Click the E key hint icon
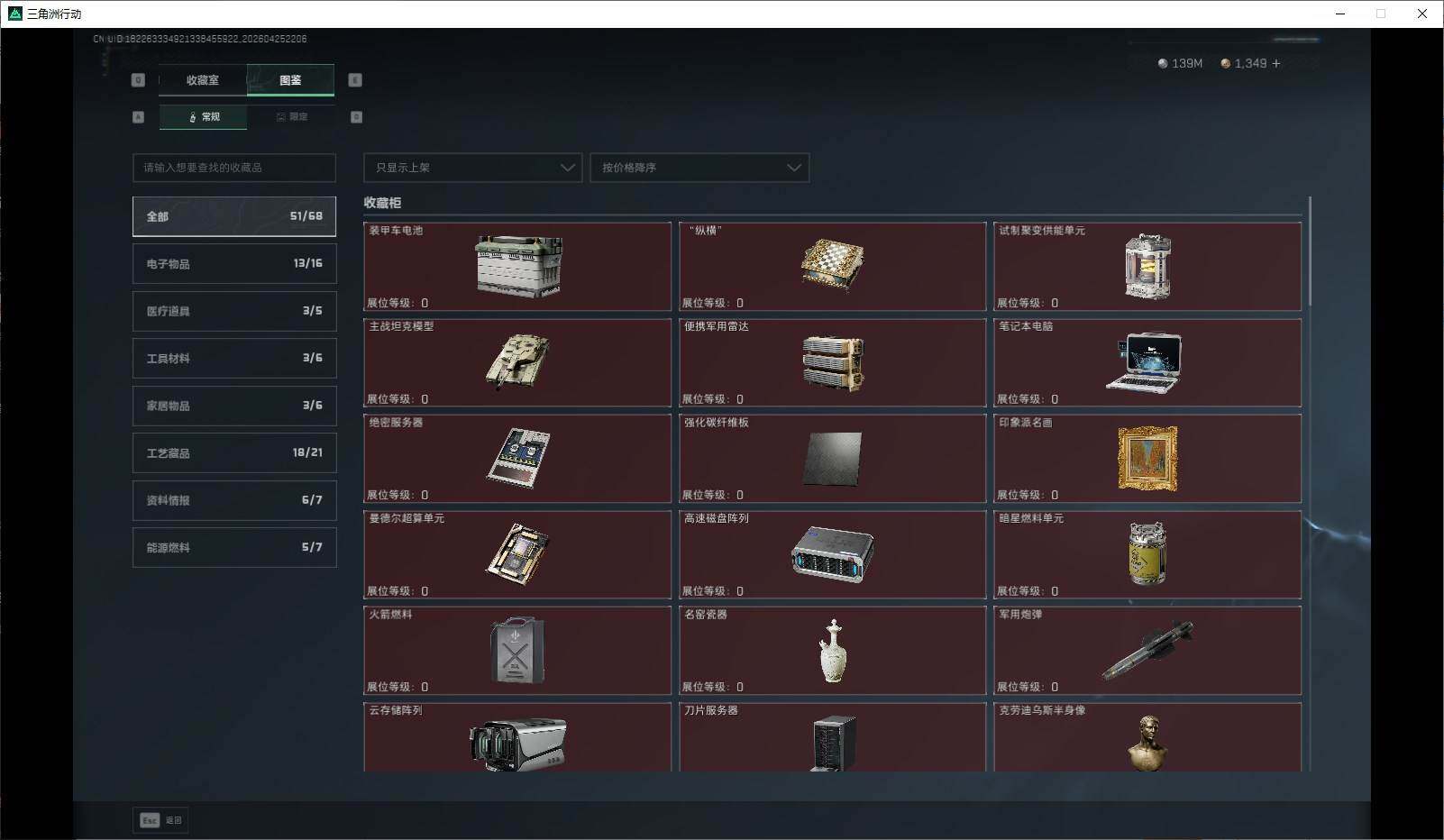1444x840 pixels. tap(355, 80)
